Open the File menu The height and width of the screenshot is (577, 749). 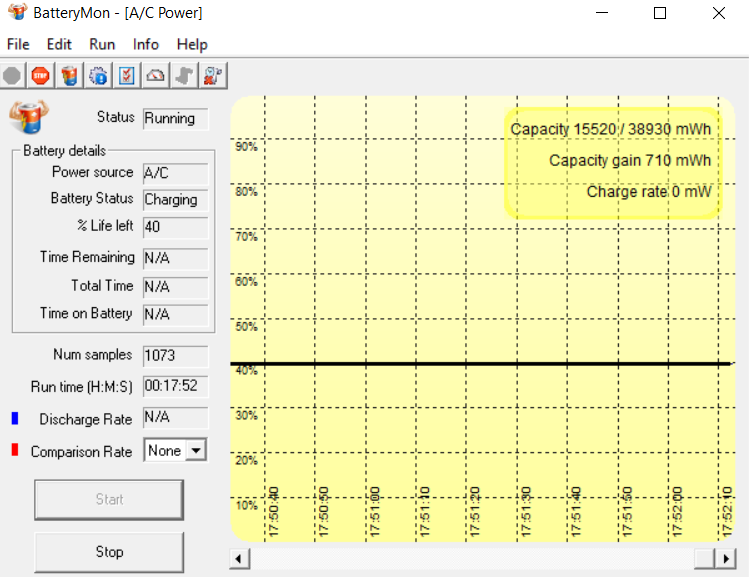[18, 44]
